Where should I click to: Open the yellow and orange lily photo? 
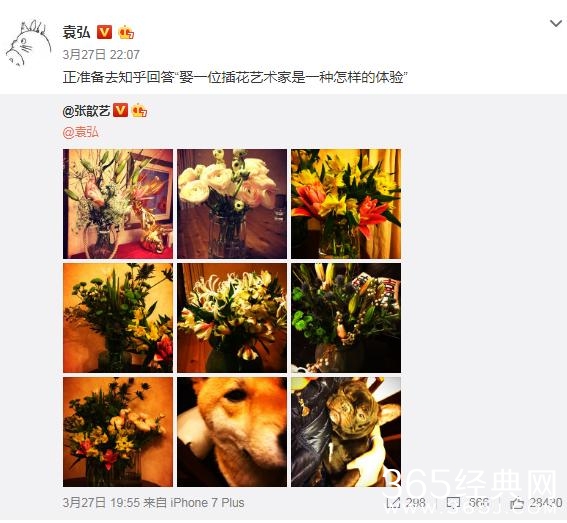click(x=346, y=204)
